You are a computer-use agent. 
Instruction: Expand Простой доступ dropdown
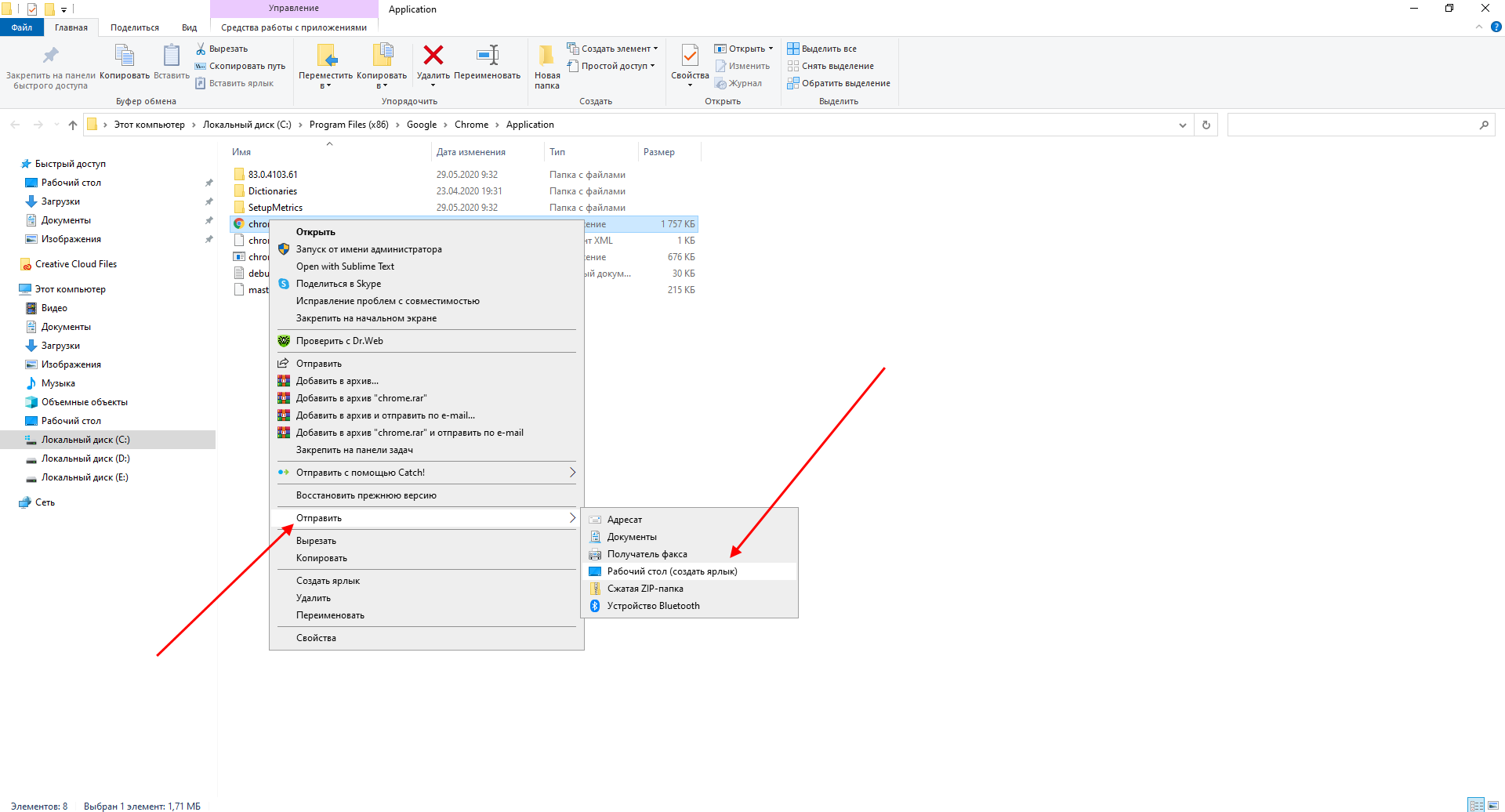(x=652, y=66)
